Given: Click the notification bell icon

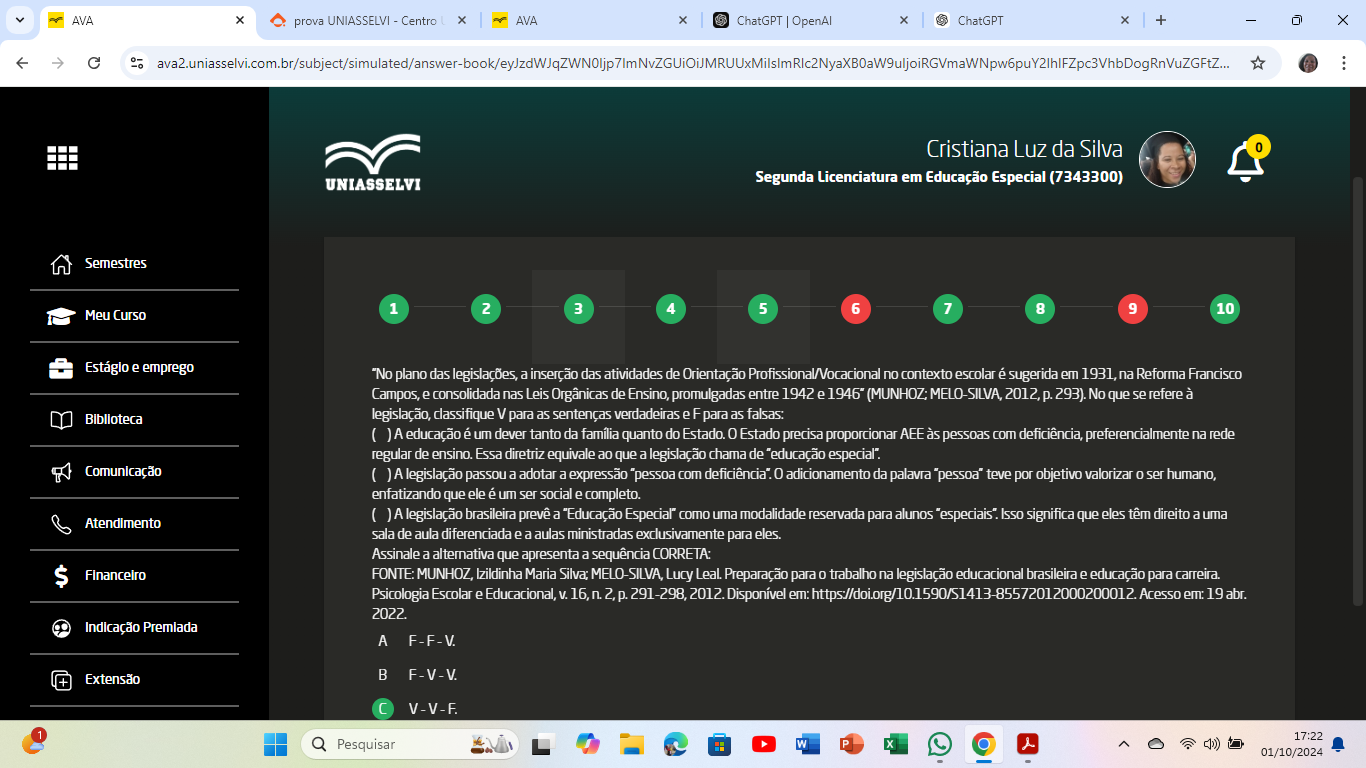Looking at the screenshot, I should tap(1245, 162).
